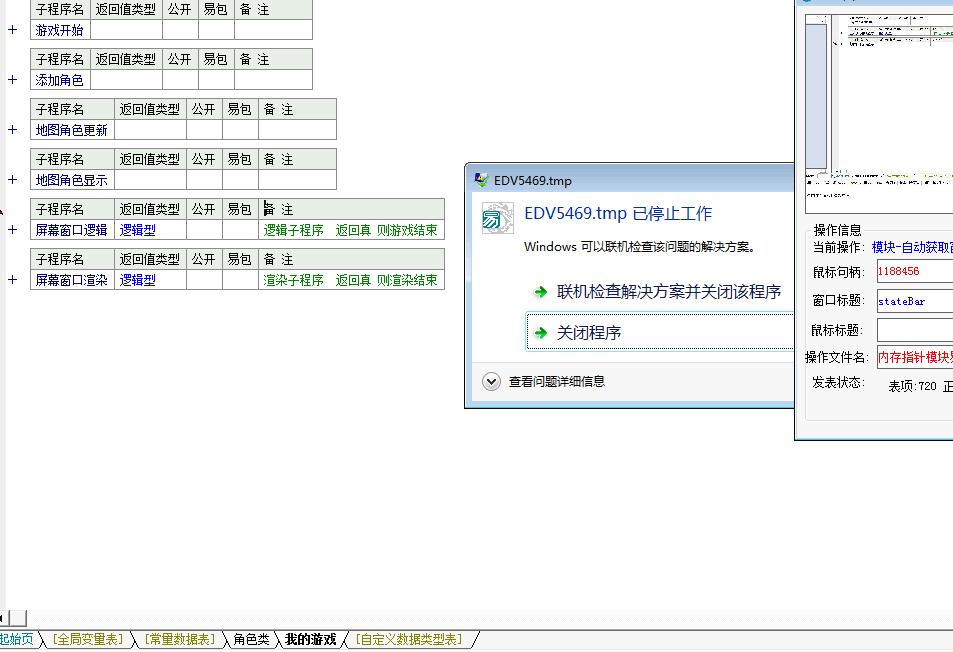Expand the 游戏开始 subroutine plus sign
The width and height of the screenshot is (953, 652).
[12, 29]
